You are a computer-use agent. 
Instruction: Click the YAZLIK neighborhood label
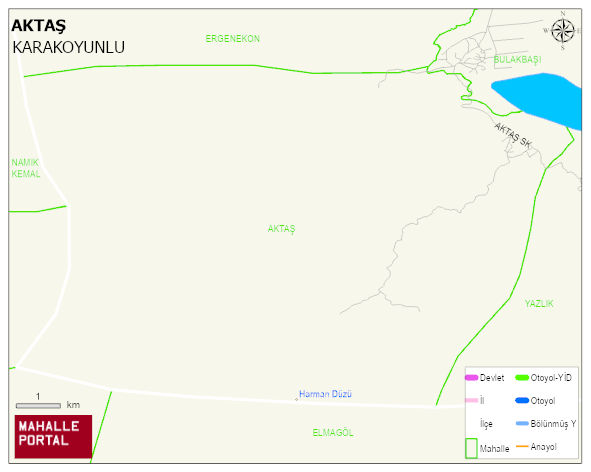point(539,303)
